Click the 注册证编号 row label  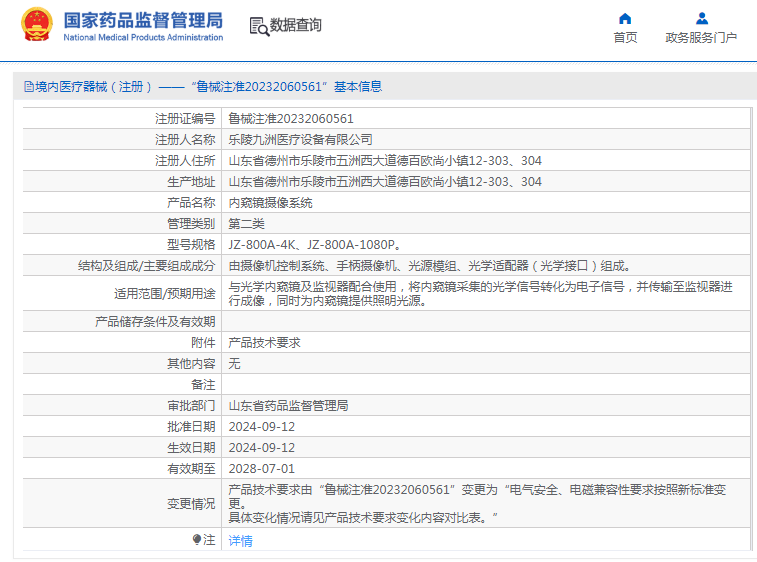point(185,118)
